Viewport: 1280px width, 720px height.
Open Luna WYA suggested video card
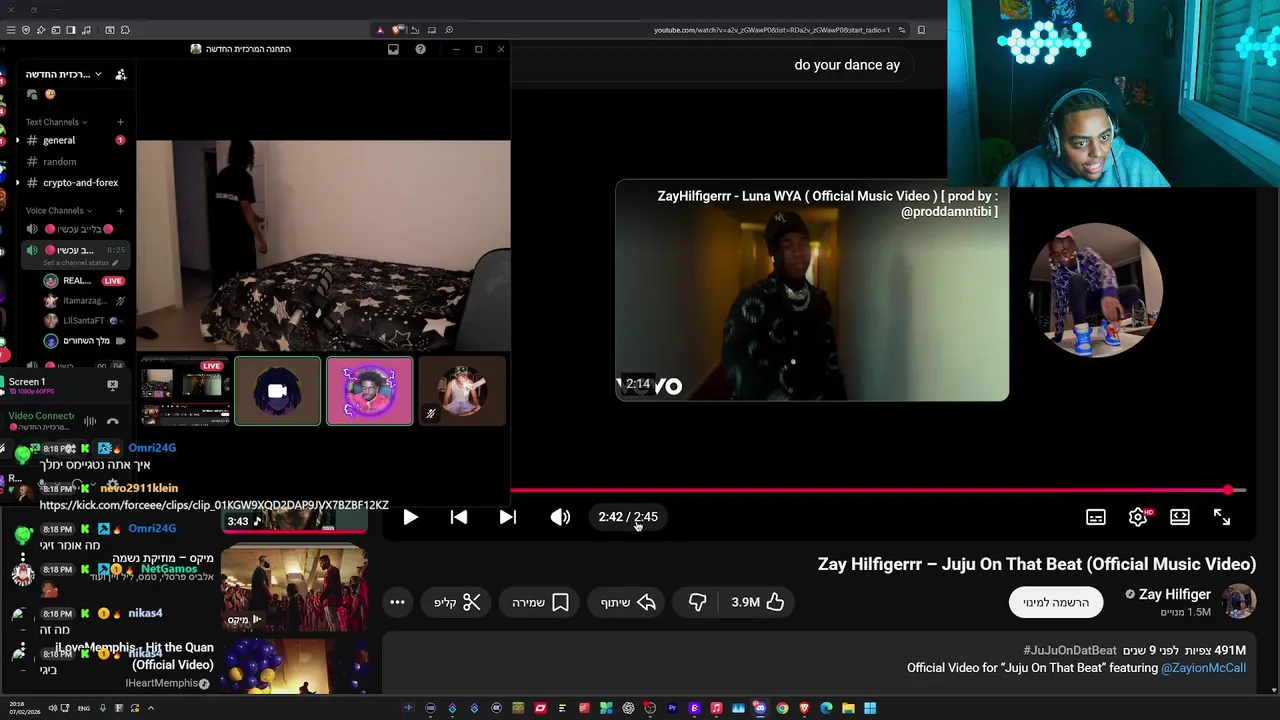click(x=812, y=290)
